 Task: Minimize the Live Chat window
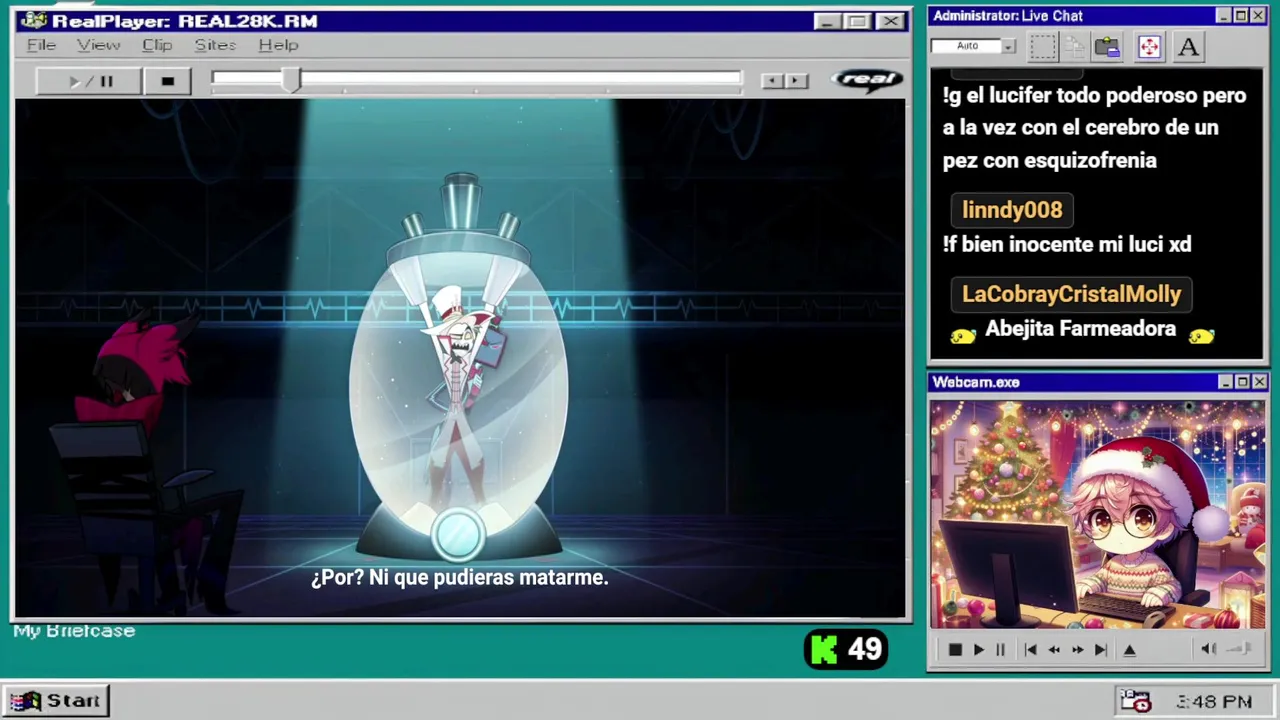coord(1224,16)
